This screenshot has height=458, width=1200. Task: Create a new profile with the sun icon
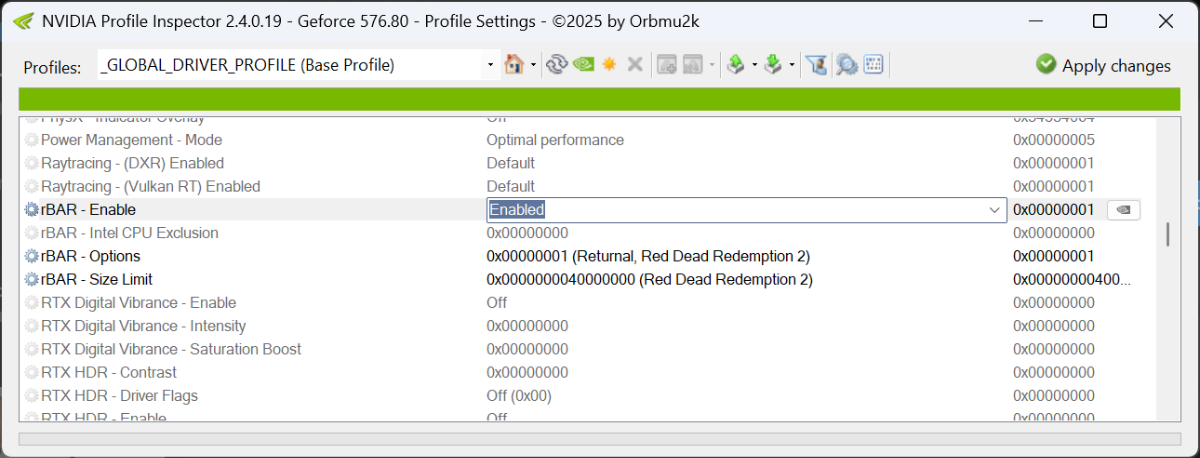[608, 64]
